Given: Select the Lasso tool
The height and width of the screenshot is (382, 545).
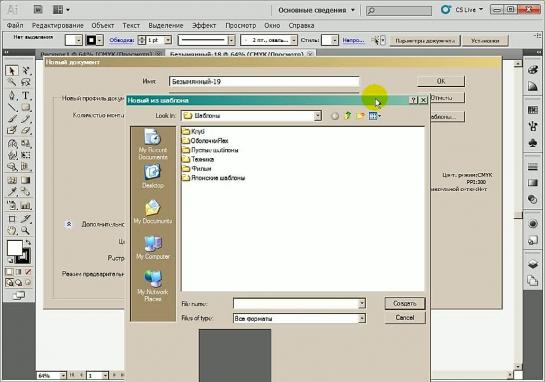Looking at the screenshot, I should click(25, 82).
